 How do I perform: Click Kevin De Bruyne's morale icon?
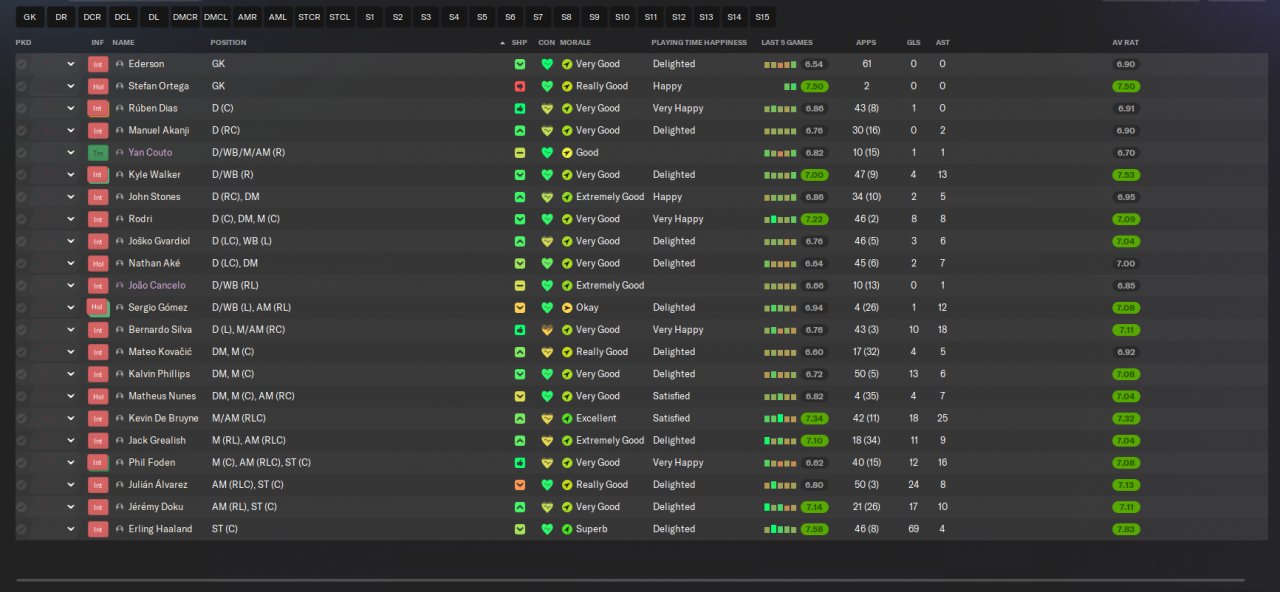(567, 418)
